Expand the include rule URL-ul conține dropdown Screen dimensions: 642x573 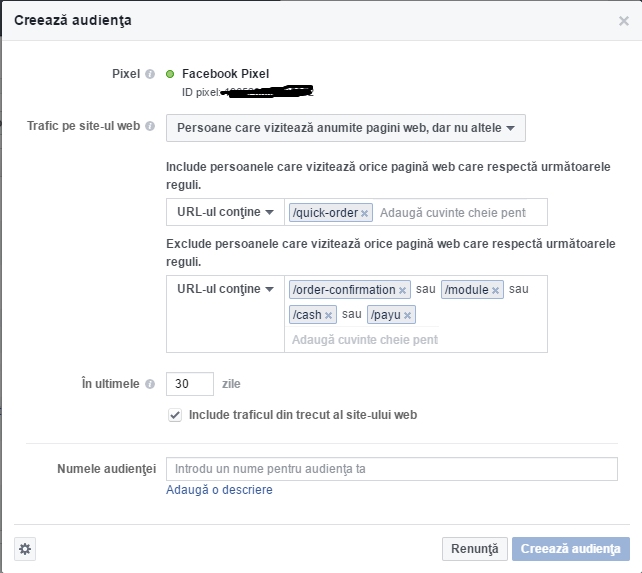[x=225, y=212]
